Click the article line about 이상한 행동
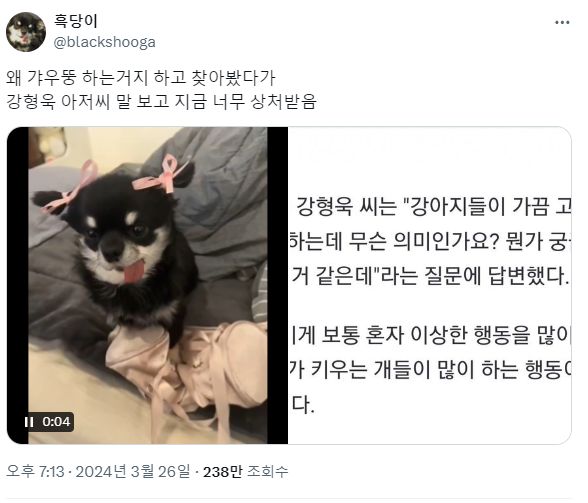Screen dimensions: 588x503 [x=430, y=335]
